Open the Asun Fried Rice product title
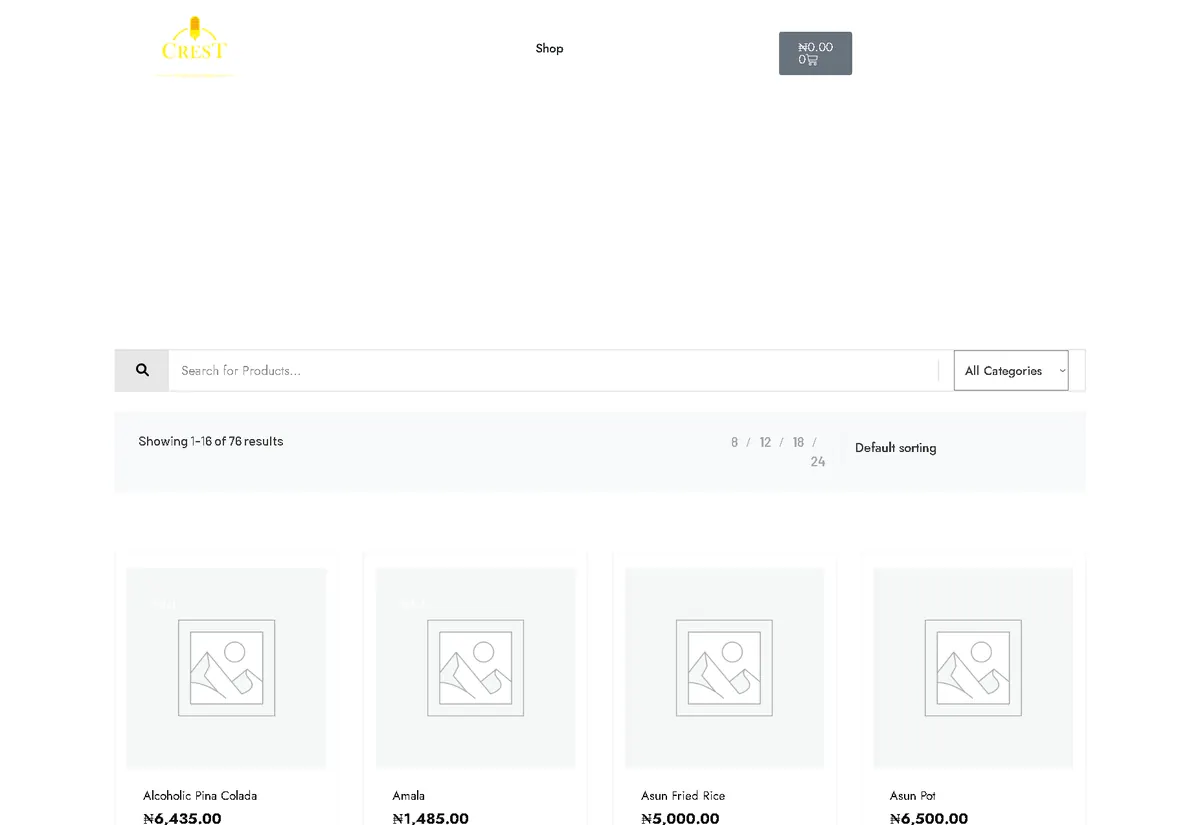 pyautogui.click(x=683, y=796)
